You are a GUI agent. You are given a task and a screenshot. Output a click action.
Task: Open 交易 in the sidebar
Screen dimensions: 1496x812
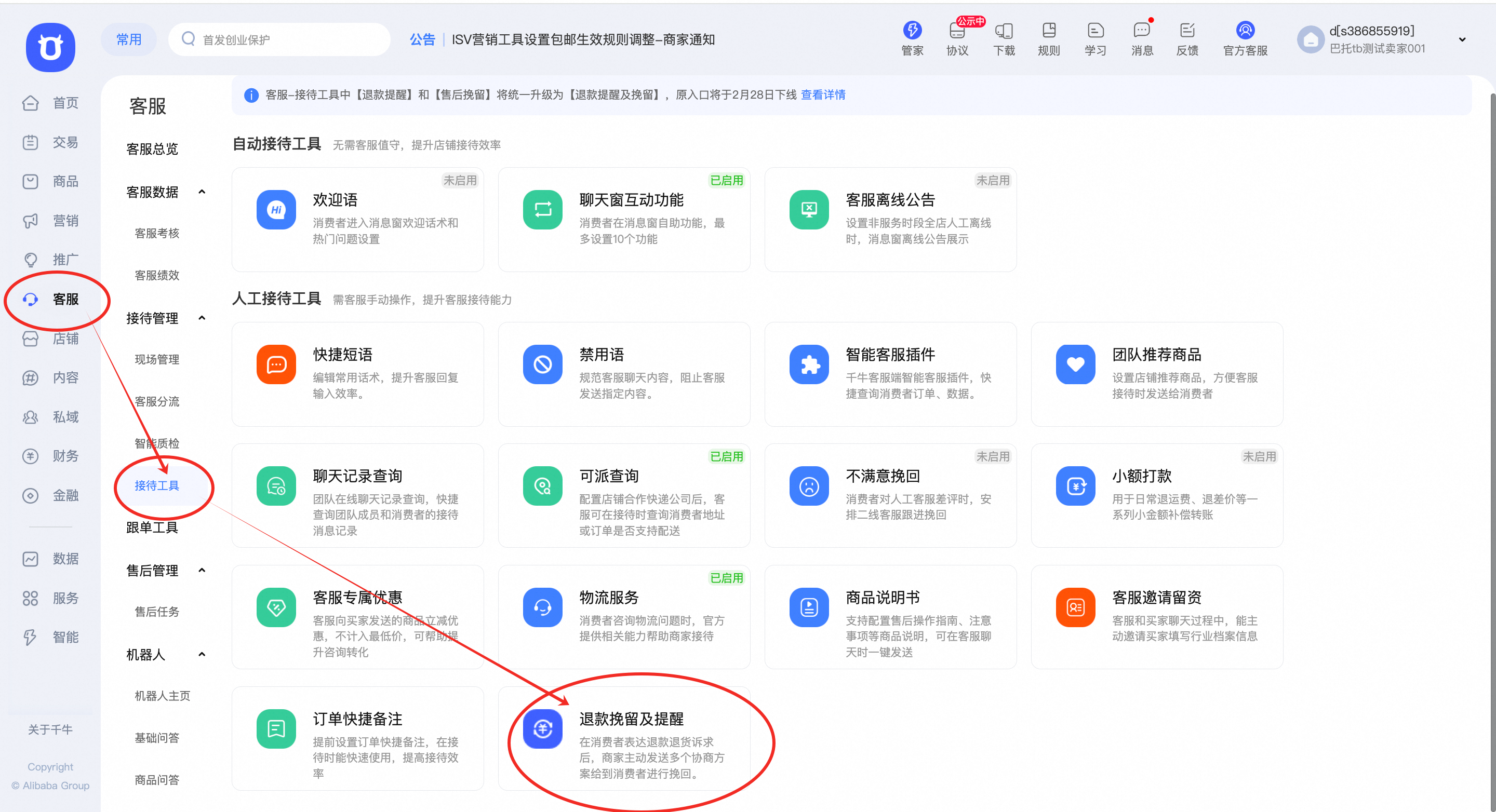coord(50,143)
